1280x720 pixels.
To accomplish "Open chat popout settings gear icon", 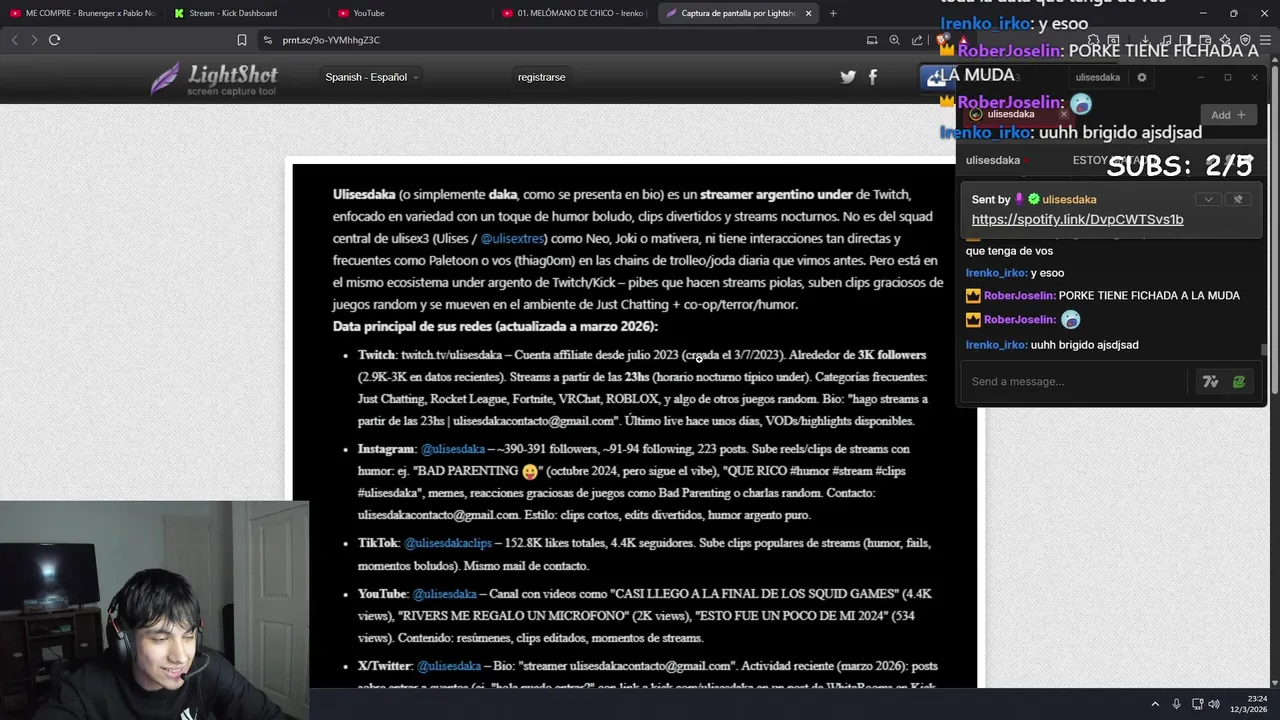I will click(1142, 77).
